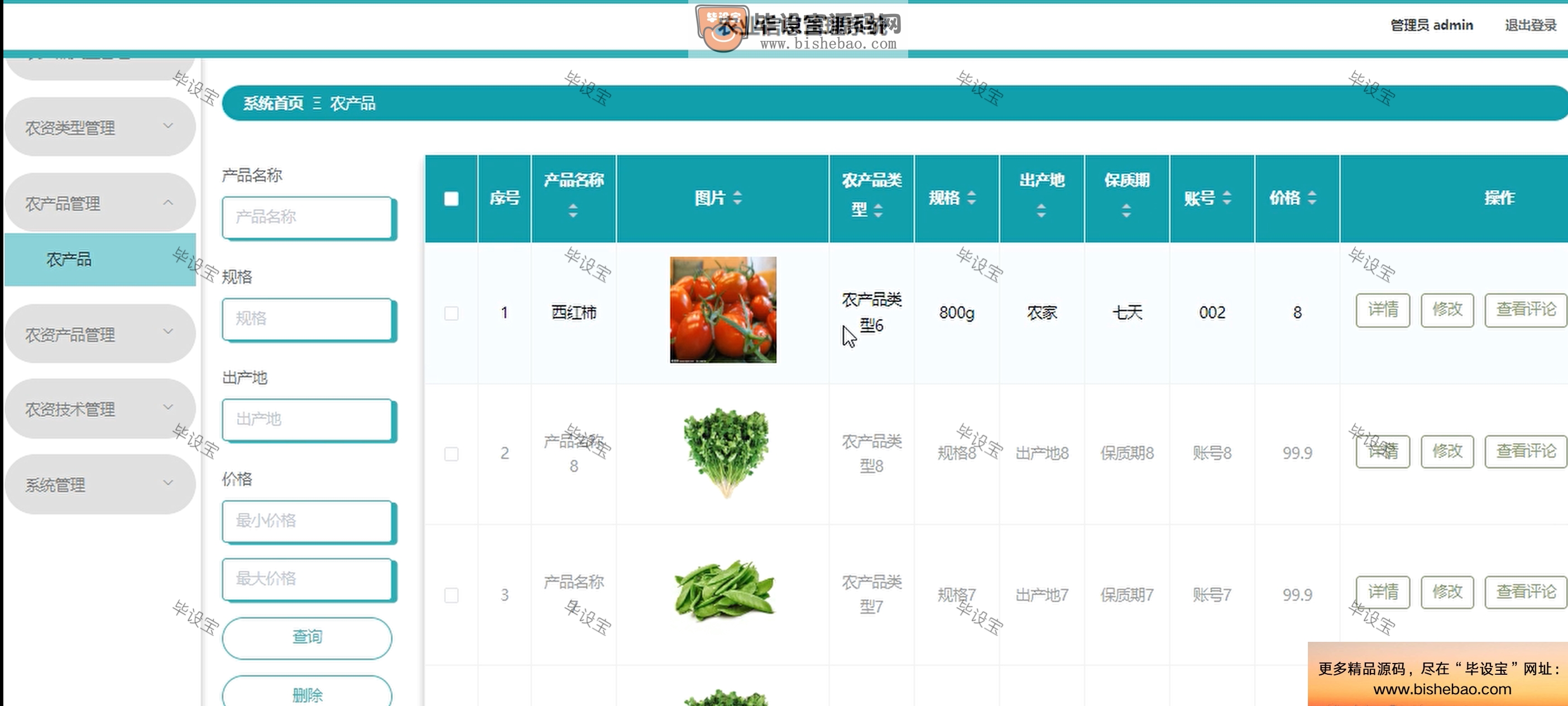Expand 农资产品管理 menu
1568x706 pixels.
pyautogui.click(x=100, y=334)
